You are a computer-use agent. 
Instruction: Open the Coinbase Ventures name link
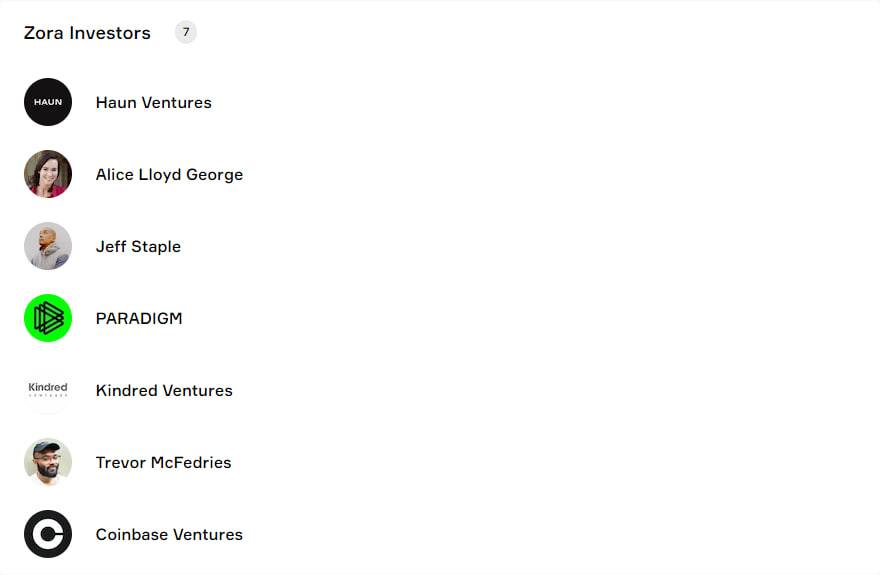coord(169,534)
